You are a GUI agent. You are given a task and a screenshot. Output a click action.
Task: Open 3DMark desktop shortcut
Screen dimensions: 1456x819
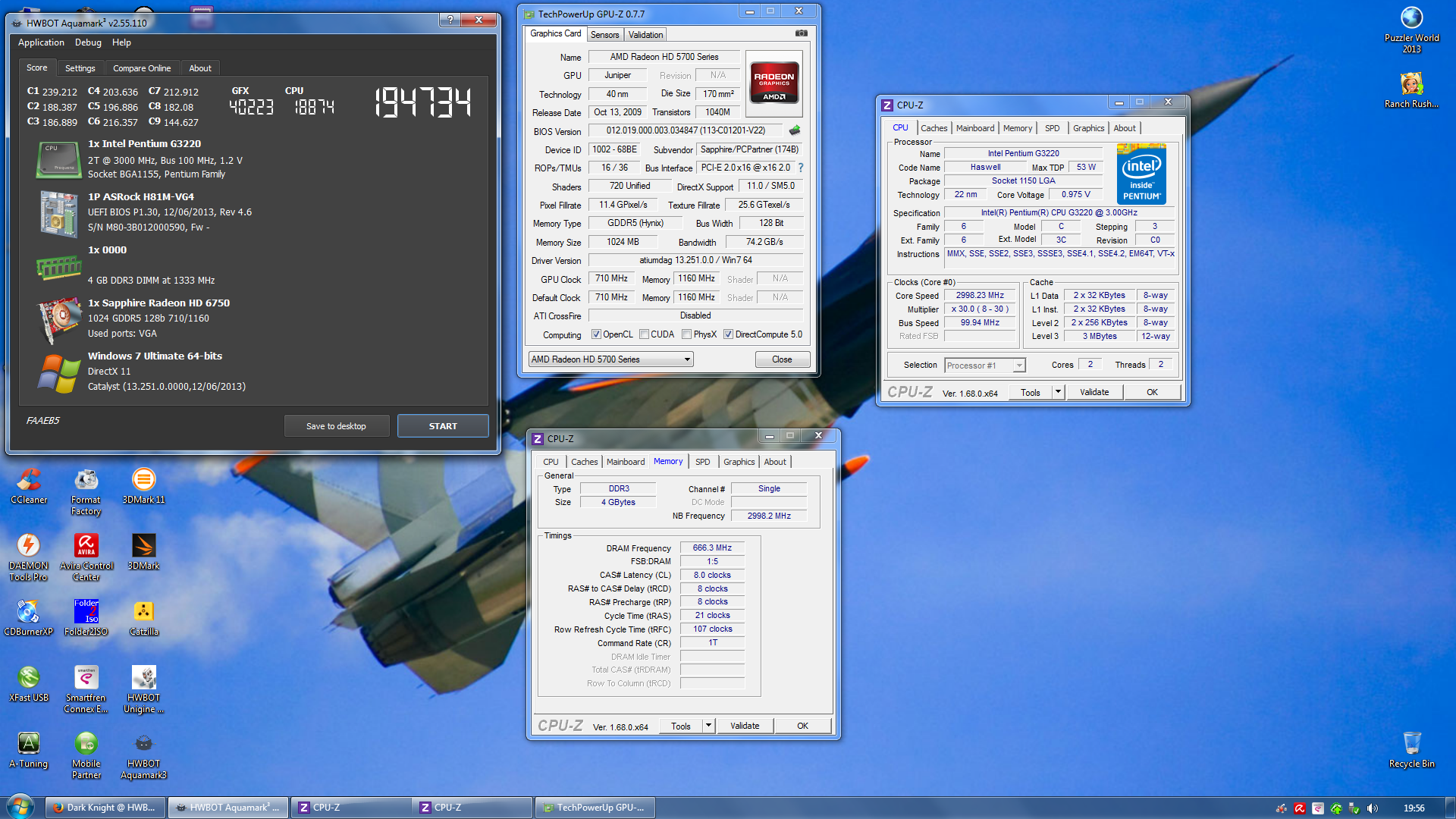pos(143,551)
